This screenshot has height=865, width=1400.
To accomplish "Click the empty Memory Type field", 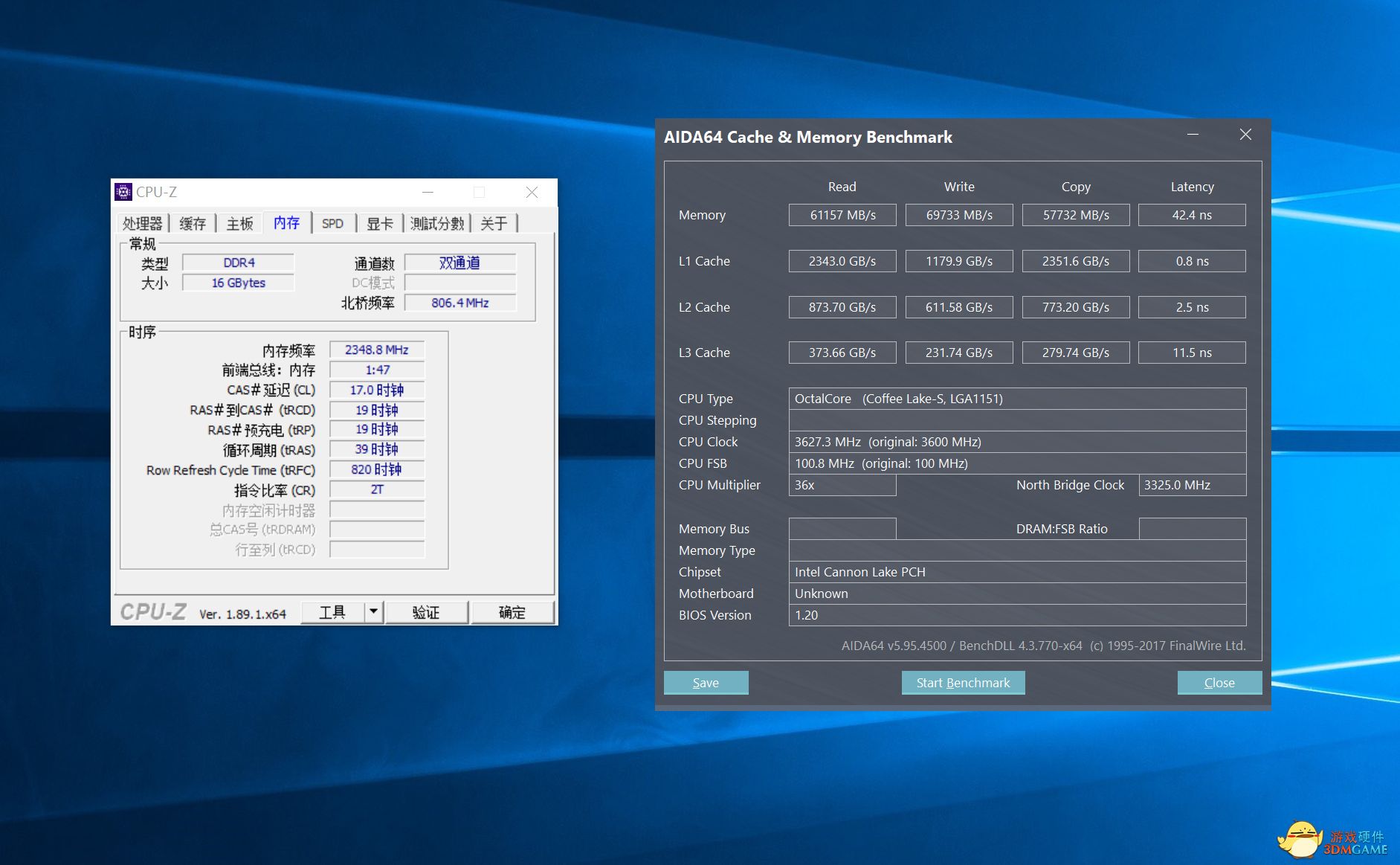I will tap(1017, 550).
